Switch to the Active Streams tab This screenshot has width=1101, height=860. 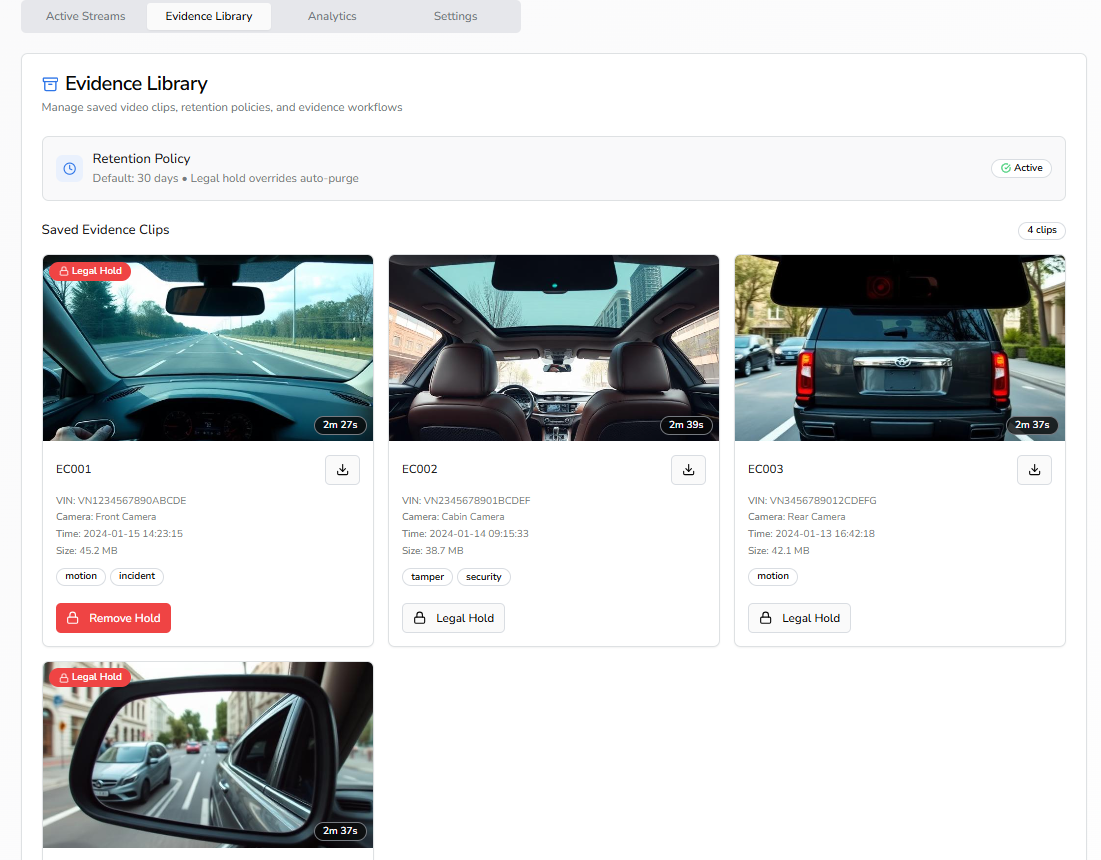pos(86,16)
